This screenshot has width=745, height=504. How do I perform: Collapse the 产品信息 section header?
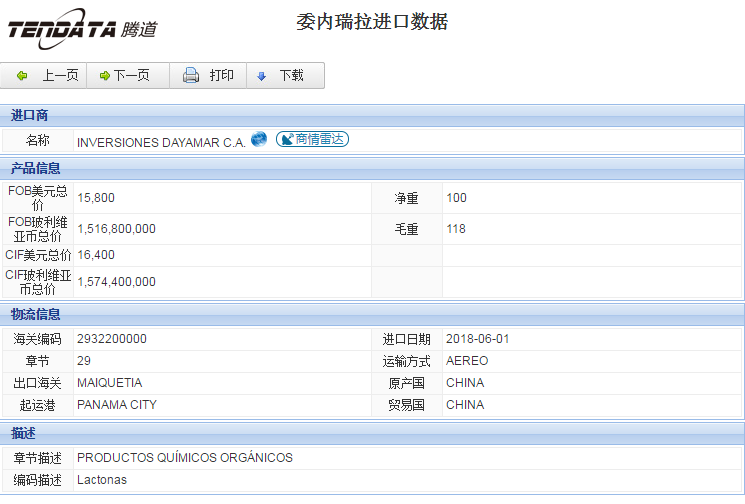[36, 168]
